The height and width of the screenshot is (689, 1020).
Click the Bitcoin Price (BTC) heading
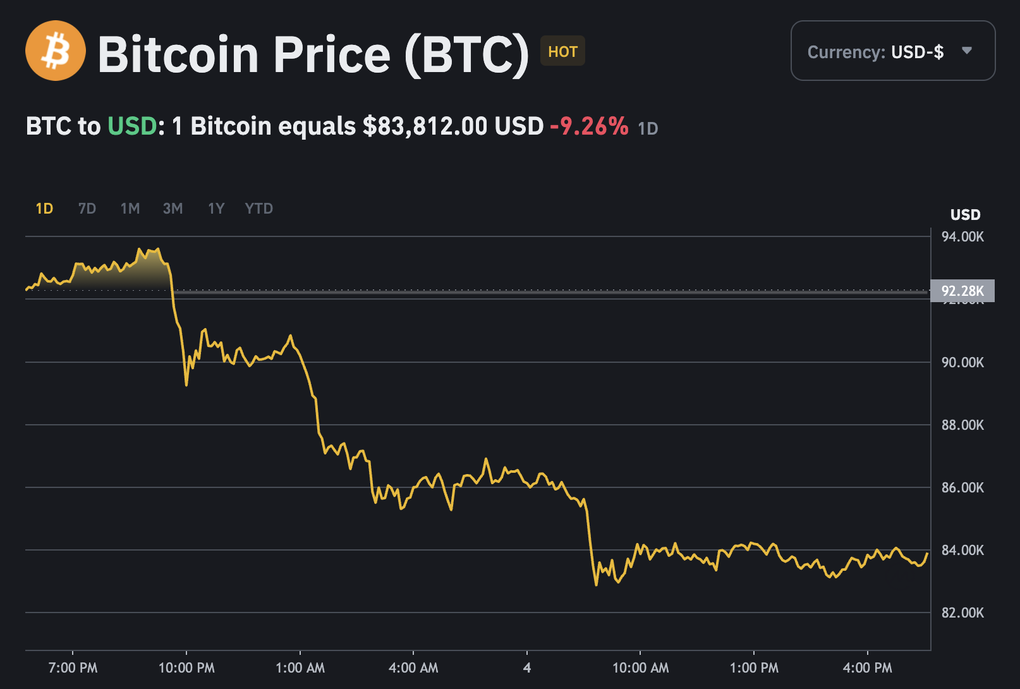(313, 54)
